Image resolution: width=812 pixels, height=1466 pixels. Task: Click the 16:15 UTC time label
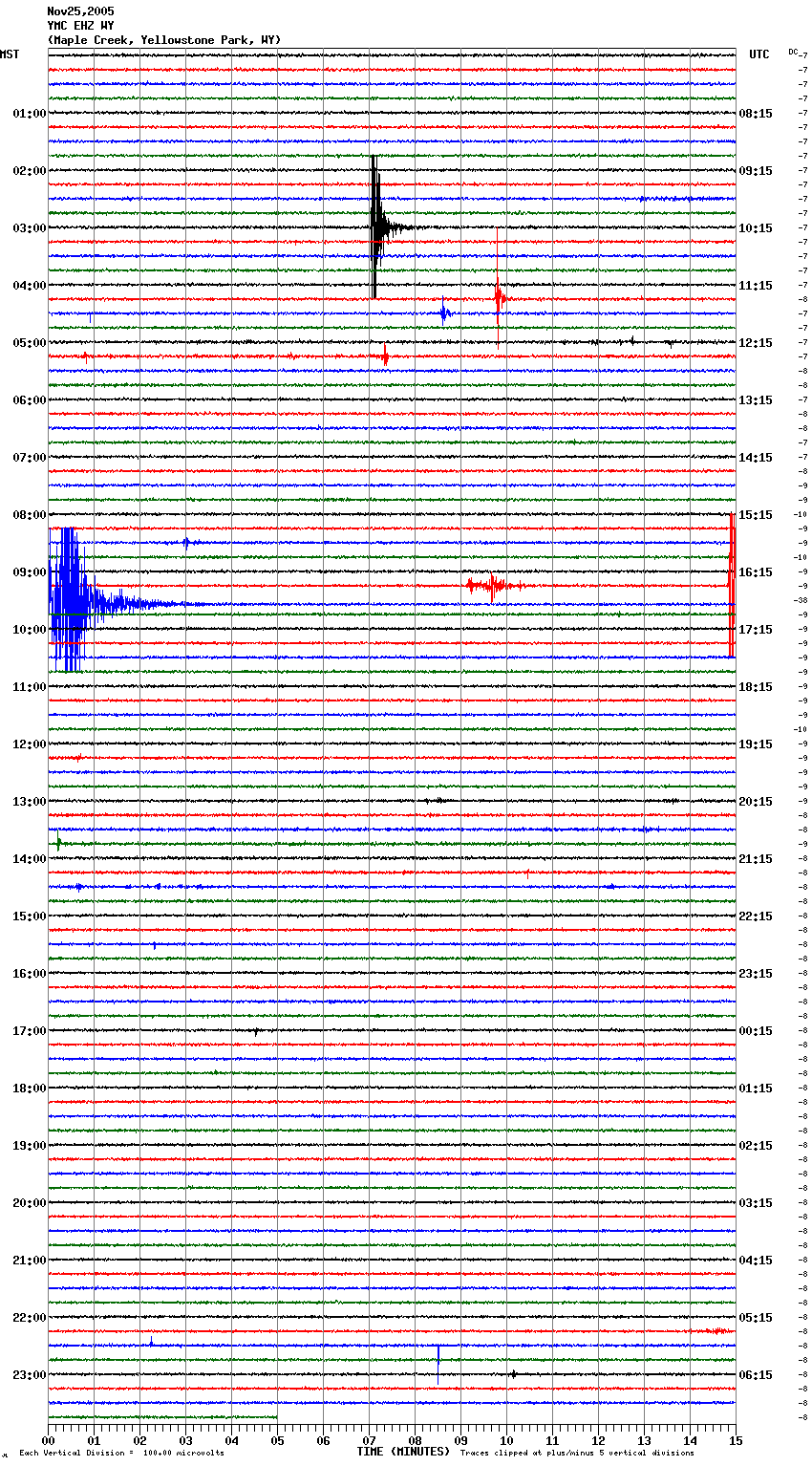coord(756,572)
